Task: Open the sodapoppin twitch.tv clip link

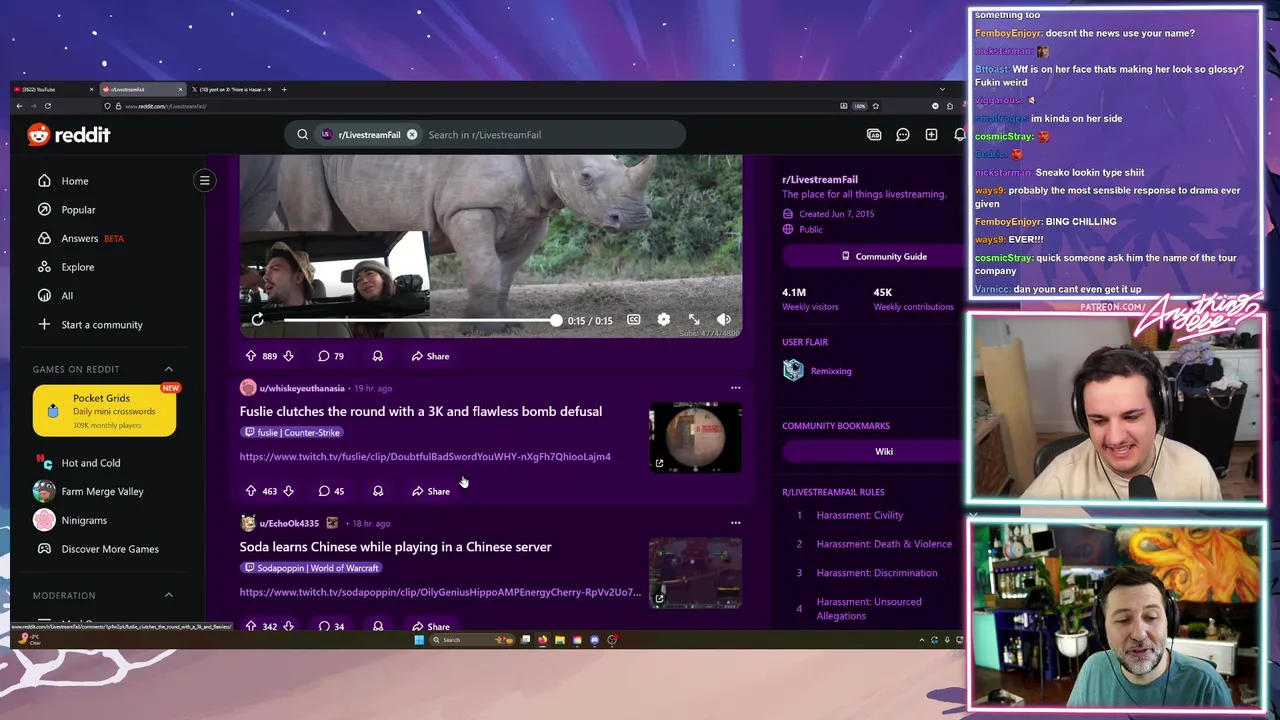Action: pos(440,592)
